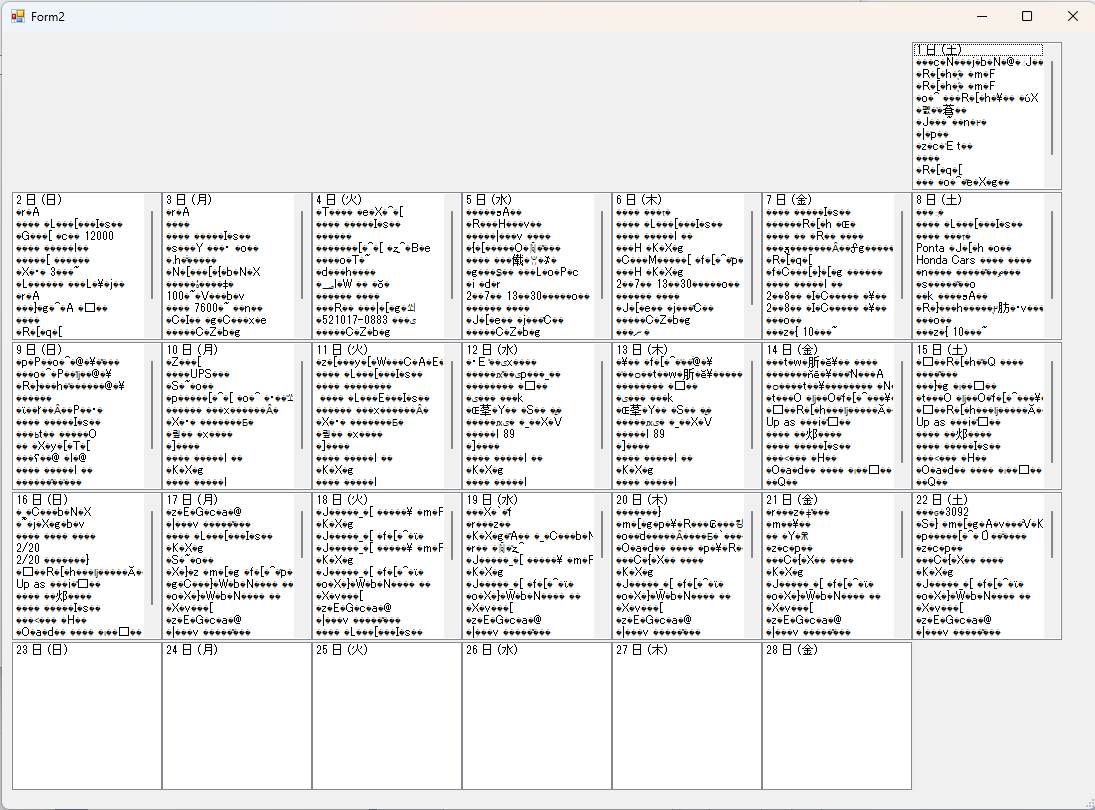This screenshot has width=1095, height=810.
Task: Select the 1日(土) day header
Action: tap(978, 50)
